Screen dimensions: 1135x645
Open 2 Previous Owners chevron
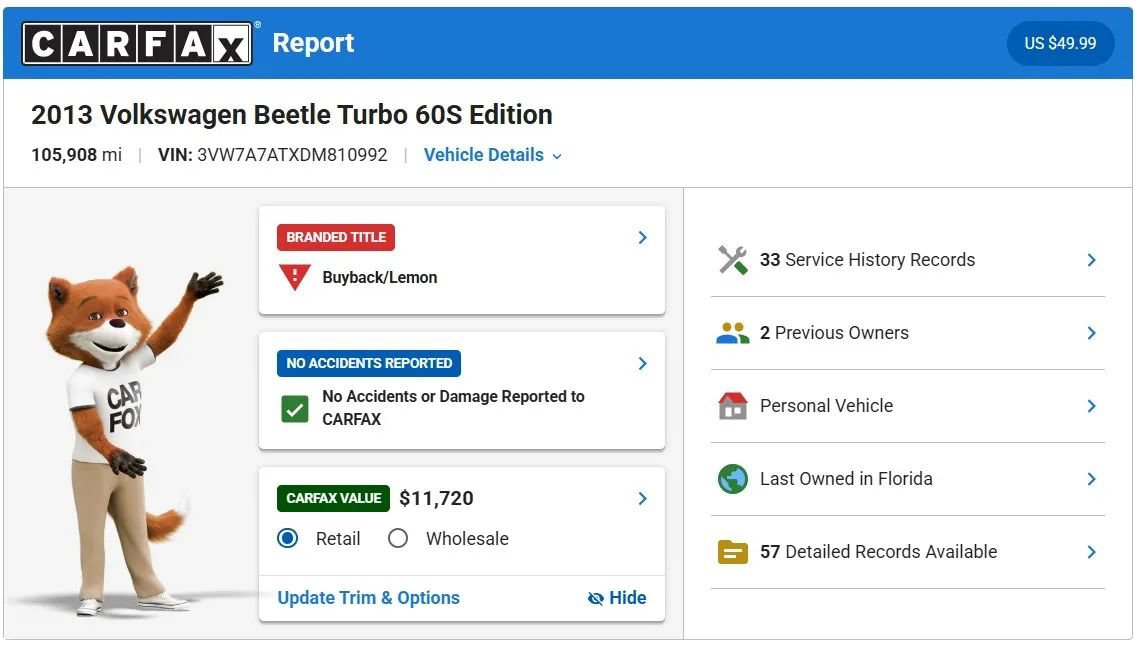click(x=1092, y=333)
